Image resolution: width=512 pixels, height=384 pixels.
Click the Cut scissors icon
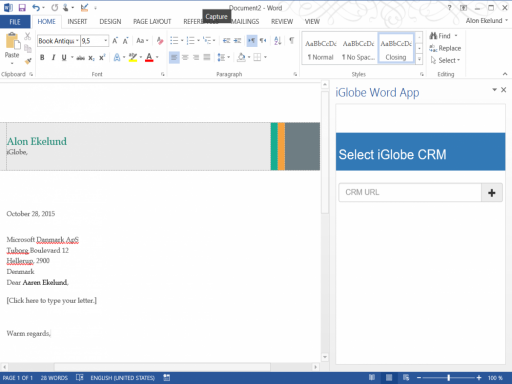click(28, 36)
